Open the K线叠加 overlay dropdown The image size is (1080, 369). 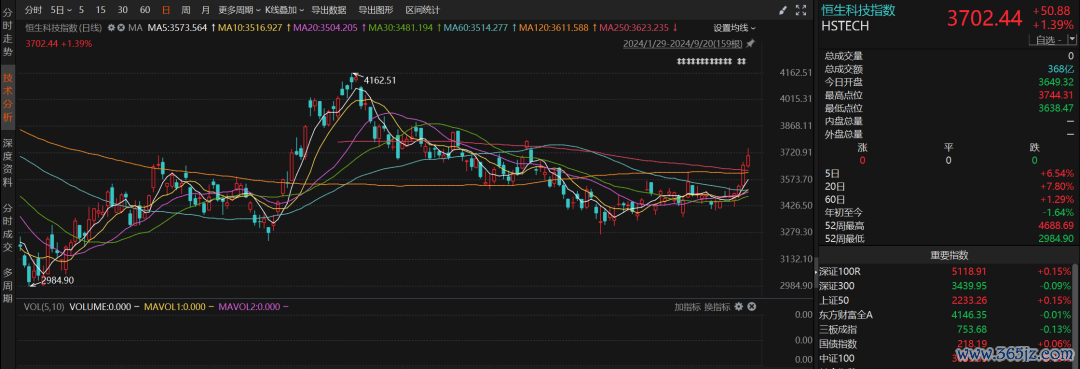click(284, 10)
